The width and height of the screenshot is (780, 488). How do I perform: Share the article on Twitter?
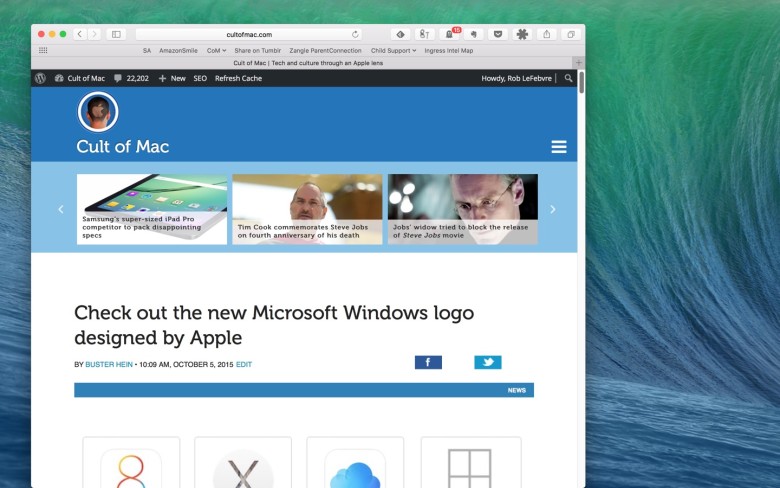(x=488, y=362)
